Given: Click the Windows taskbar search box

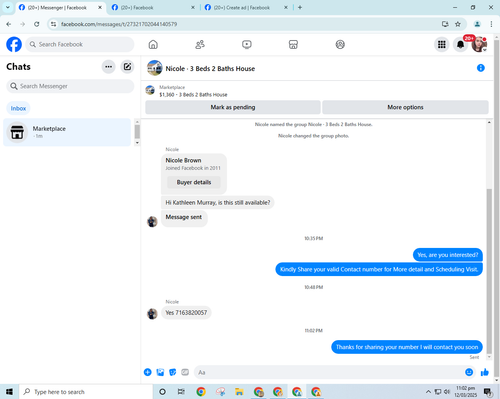Looking at the screenshot, I should coord(86,392).
